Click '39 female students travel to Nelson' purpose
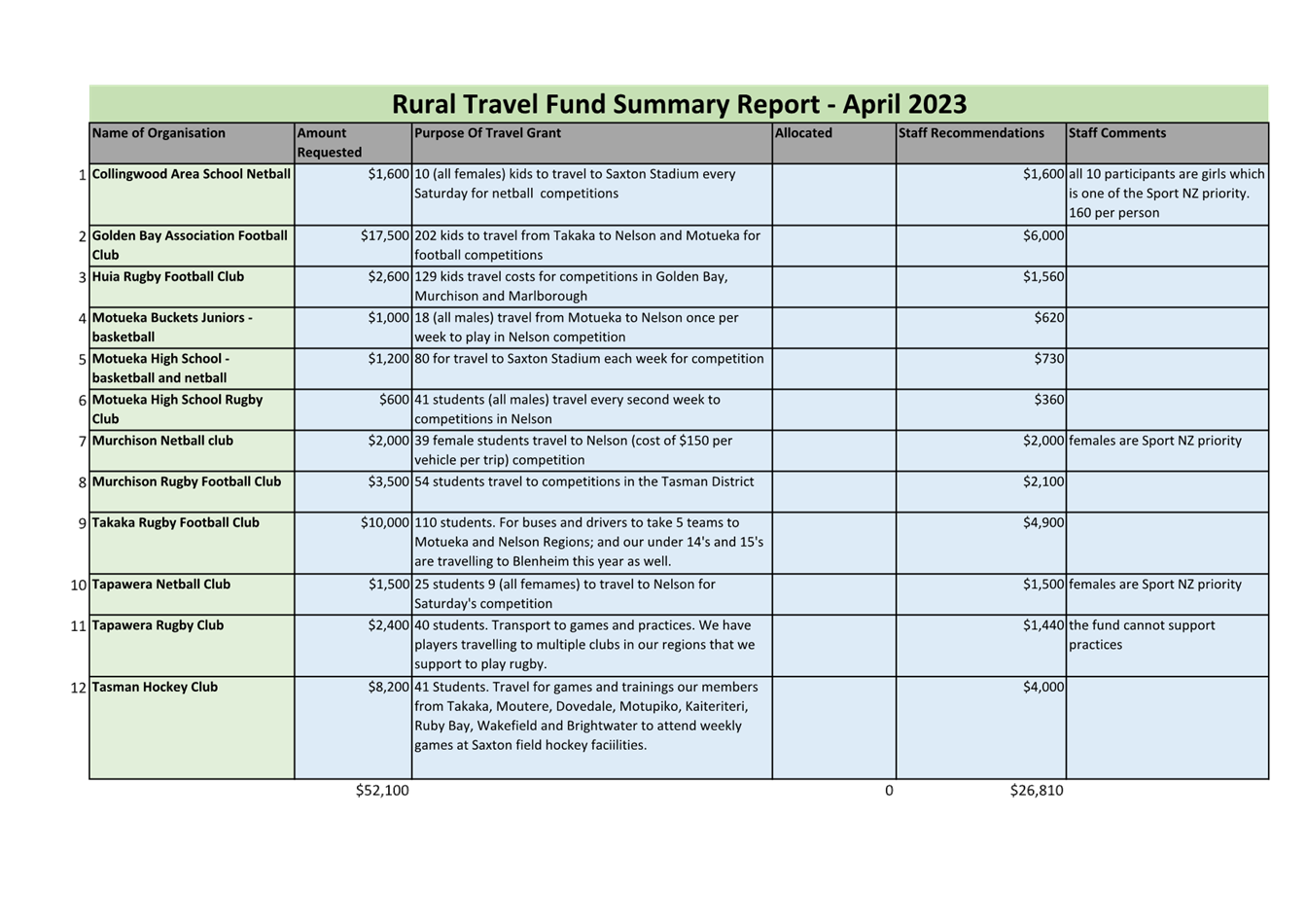The height and width of the screenshot is (924, 1306). point(591,450)
